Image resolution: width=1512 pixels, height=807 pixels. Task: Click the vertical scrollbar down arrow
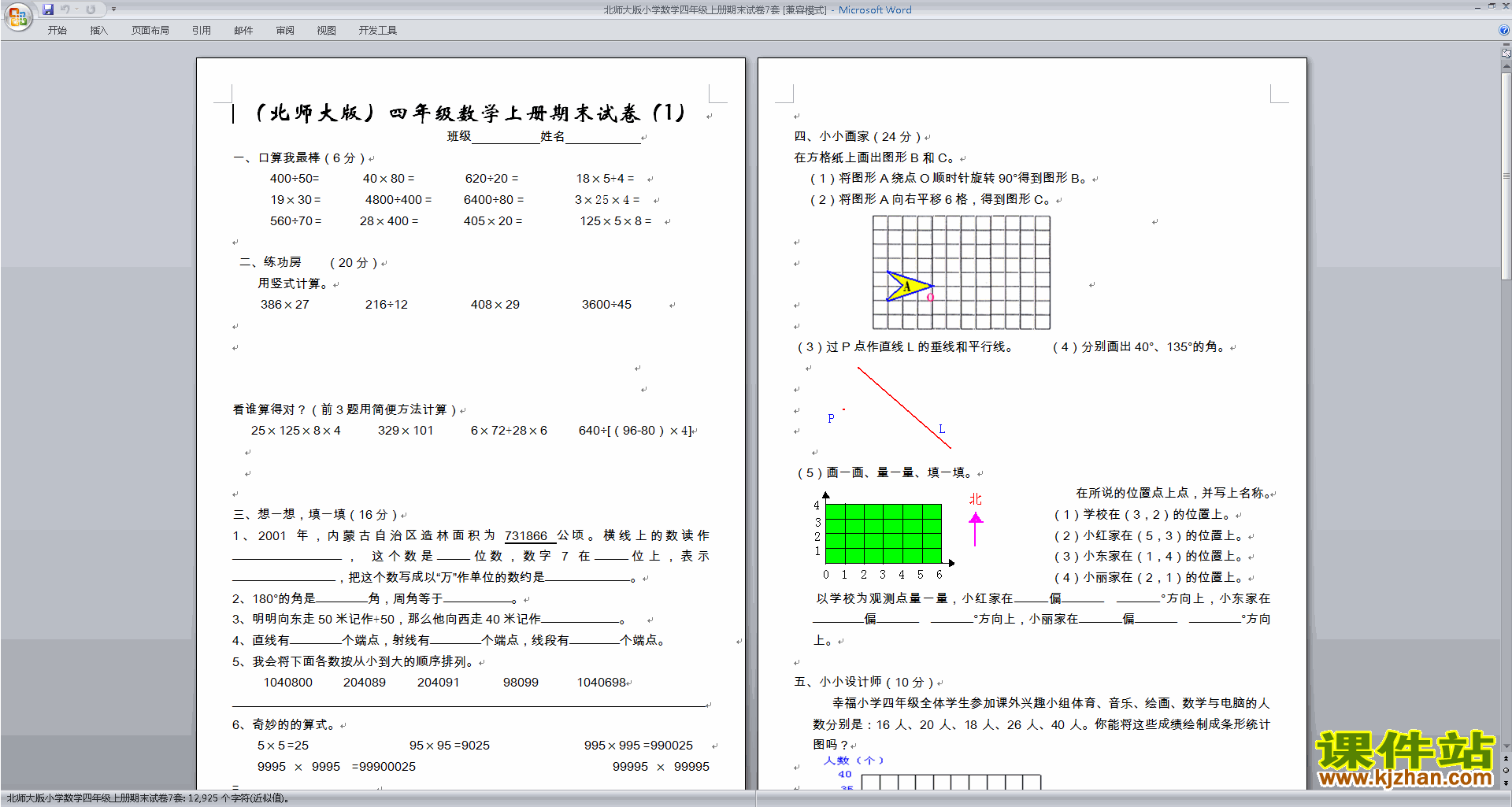[x=1506, y=746]
